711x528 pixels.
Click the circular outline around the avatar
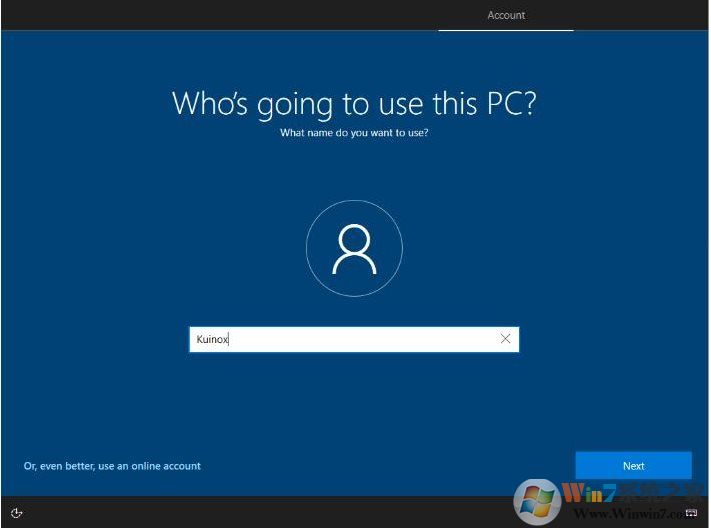pyautogui.click(x=307, y=249)
